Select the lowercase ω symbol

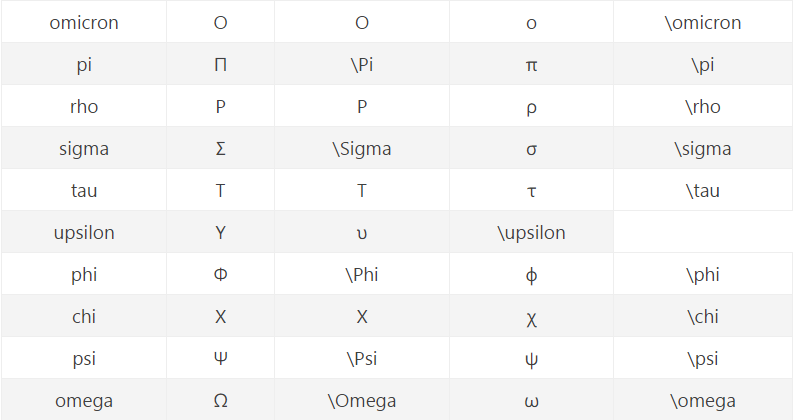(x=531, y=402)
